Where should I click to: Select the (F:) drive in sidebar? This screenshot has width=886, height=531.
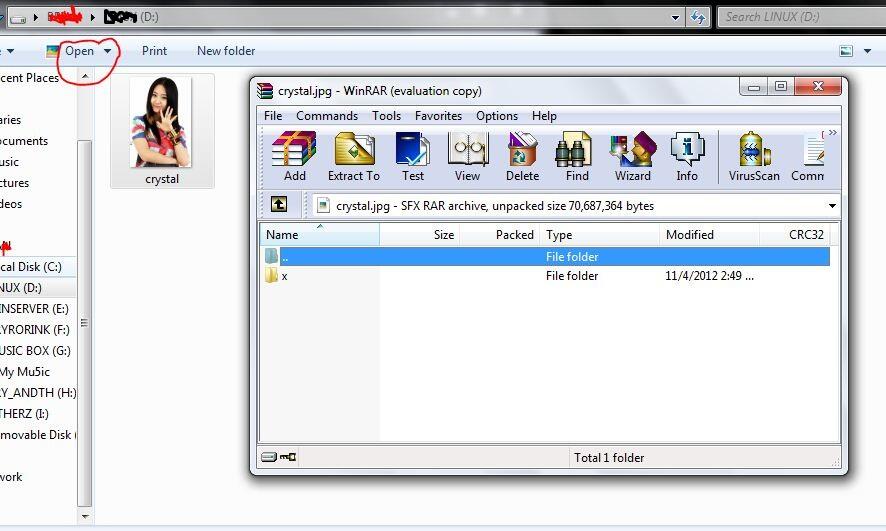click(34, 329)
